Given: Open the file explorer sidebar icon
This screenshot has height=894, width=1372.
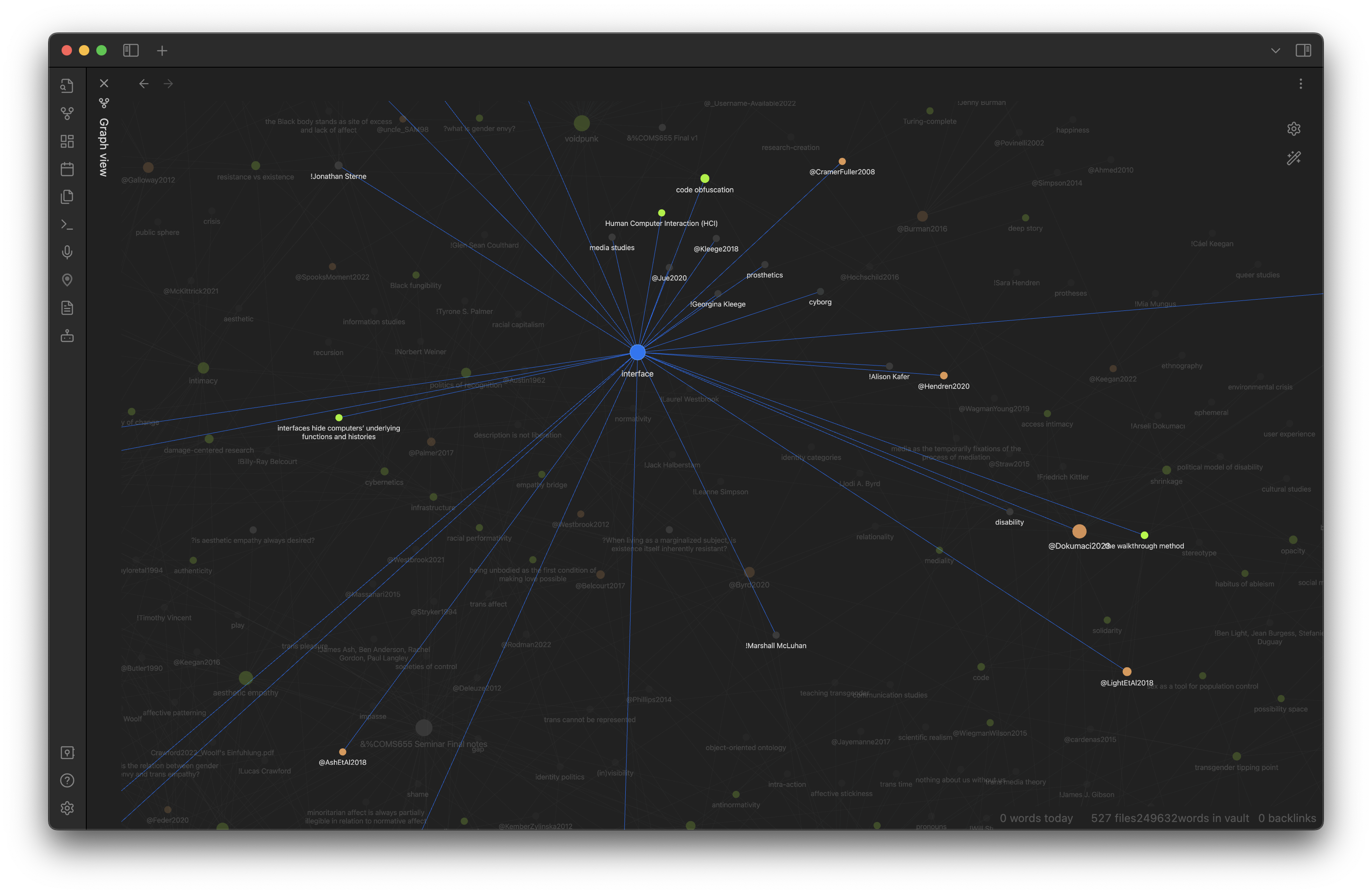Looking at the screenshot, I should [x=67, y=196].
